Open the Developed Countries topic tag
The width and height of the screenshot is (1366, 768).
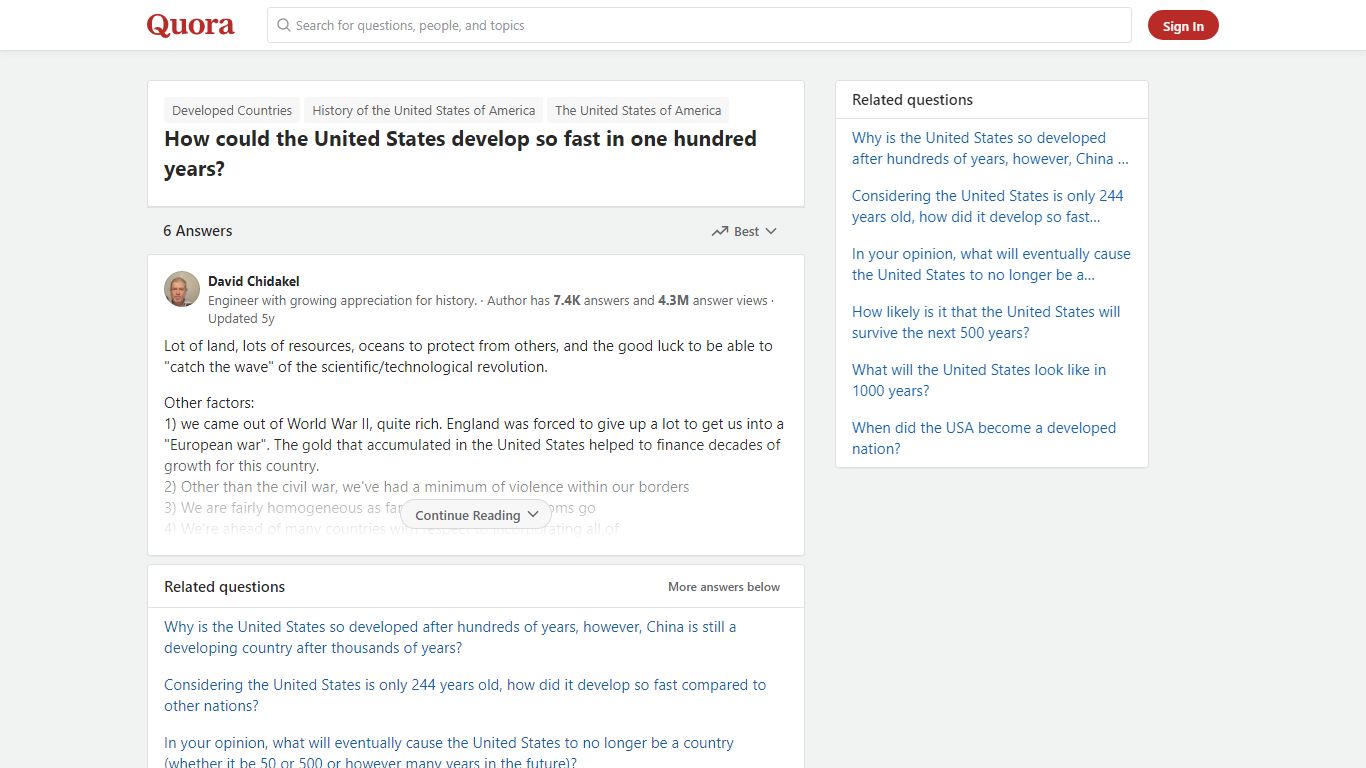point(232,110)
